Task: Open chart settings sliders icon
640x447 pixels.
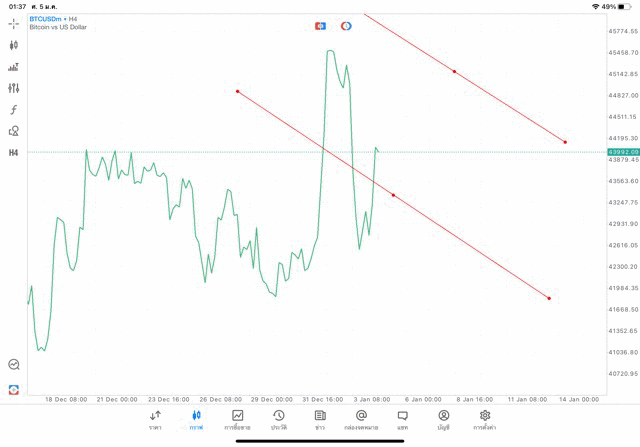Action: [x=14, y=88]
